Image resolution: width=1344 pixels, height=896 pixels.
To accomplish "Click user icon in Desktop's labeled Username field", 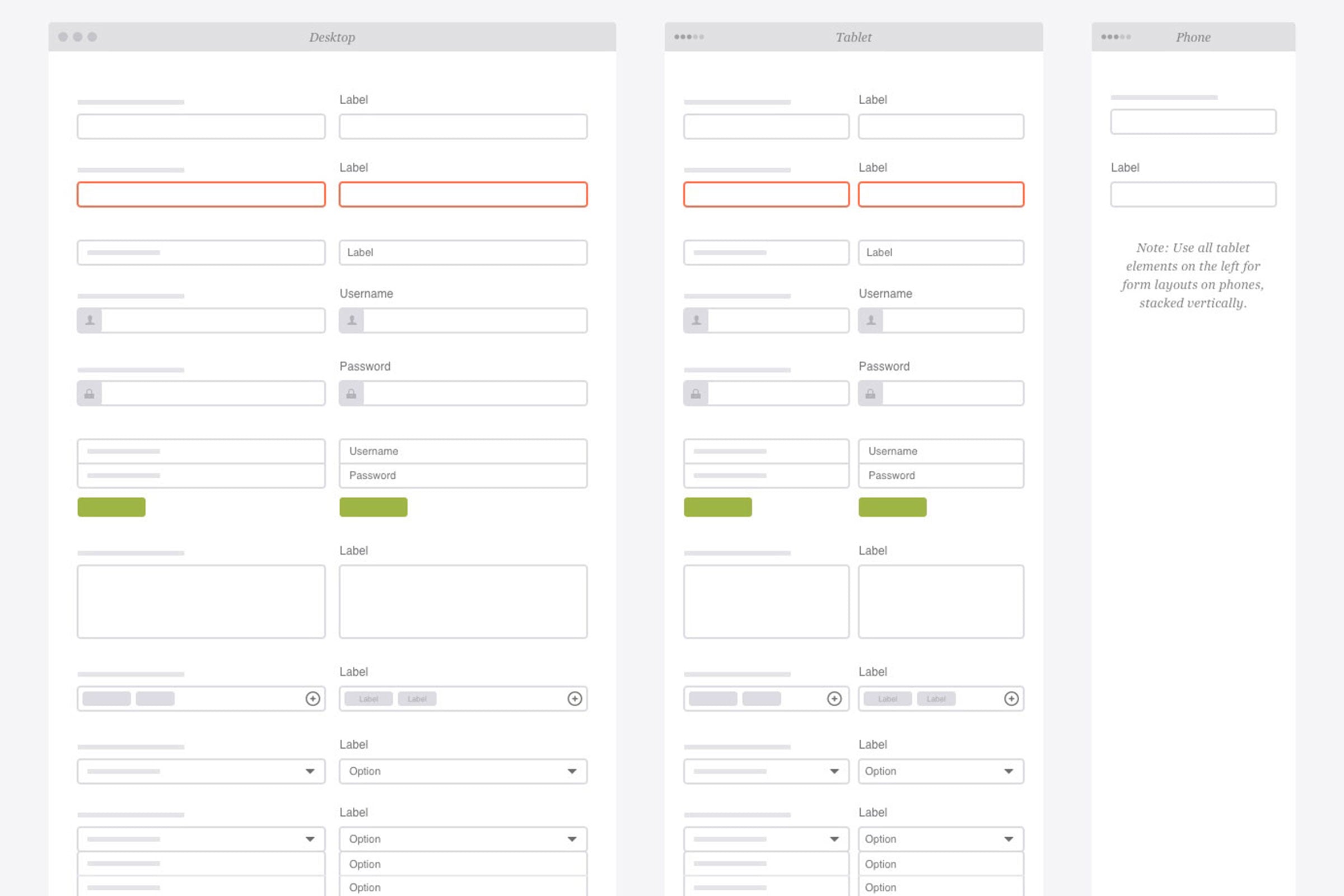I will [x=352, y=320].
